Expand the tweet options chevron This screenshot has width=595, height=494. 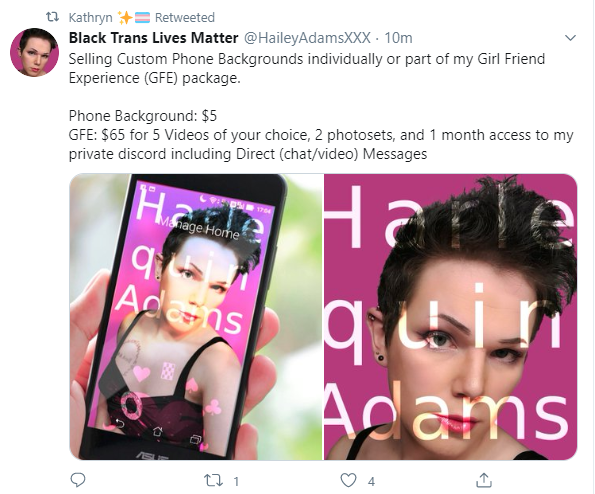tap(570, 38)
